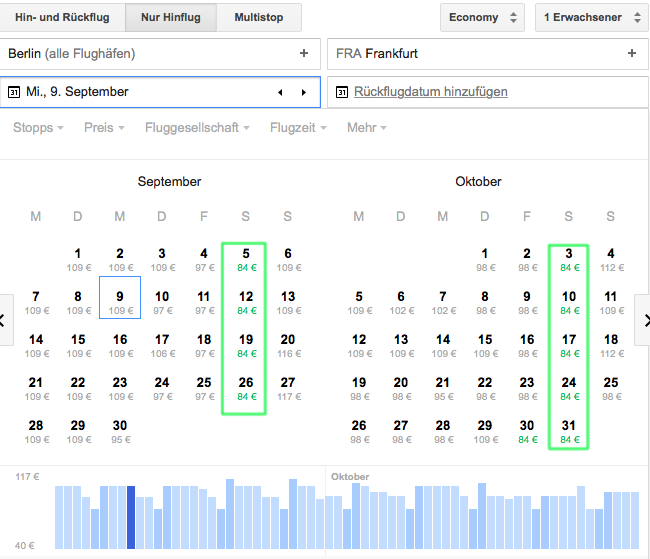Viewport: 650px width, 559px height.
Task: Select September 27 at 117 €
Action: 288,389
